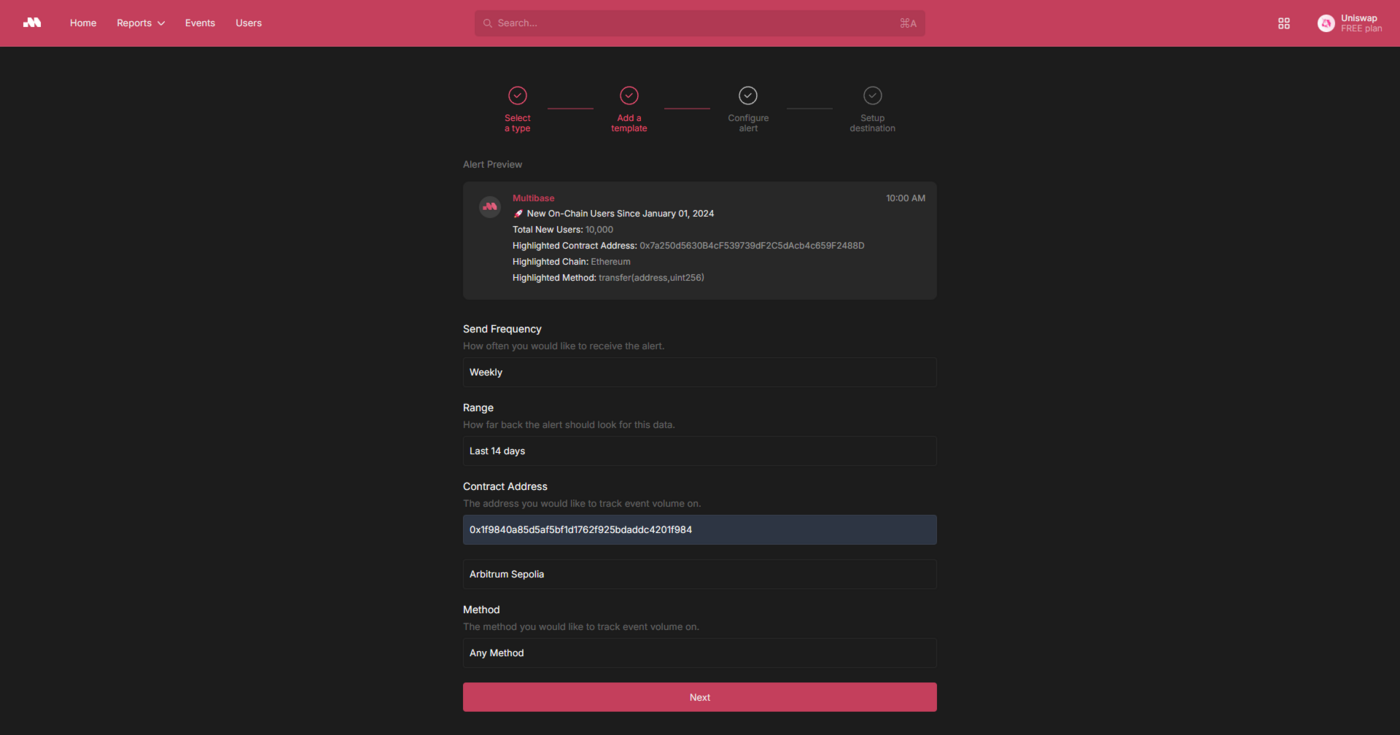Click the 'Configure alert' step label
This screenshot has width=1400, height=735.
(x=748, y=123)
